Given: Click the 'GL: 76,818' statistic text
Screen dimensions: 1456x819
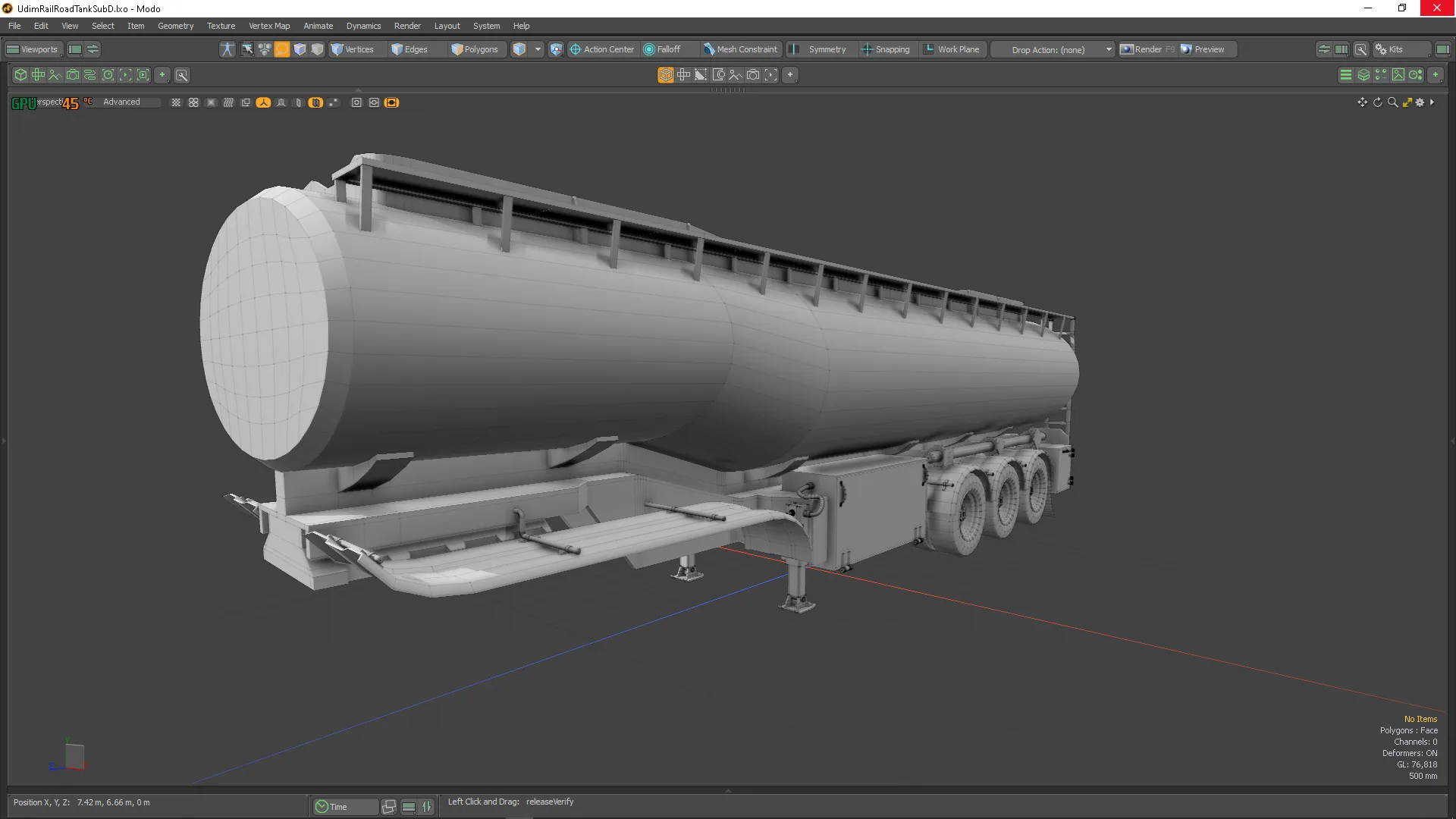Looking at the screenshot, I should tap(1417, 764).
